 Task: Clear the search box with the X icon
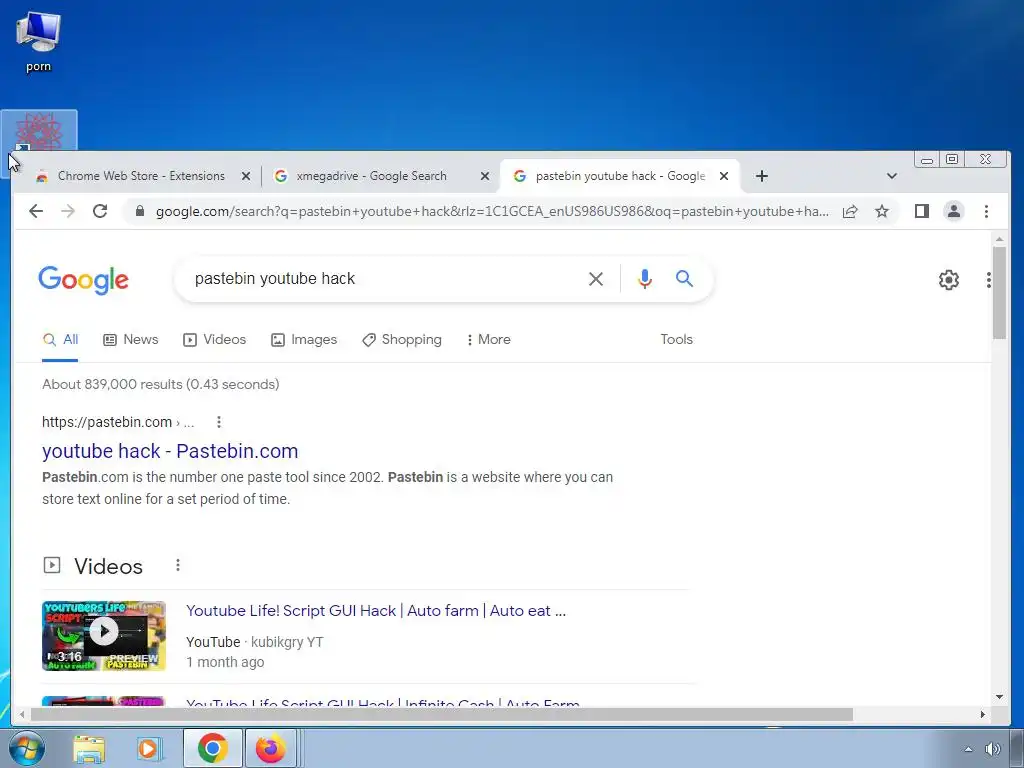coord(596,279)
